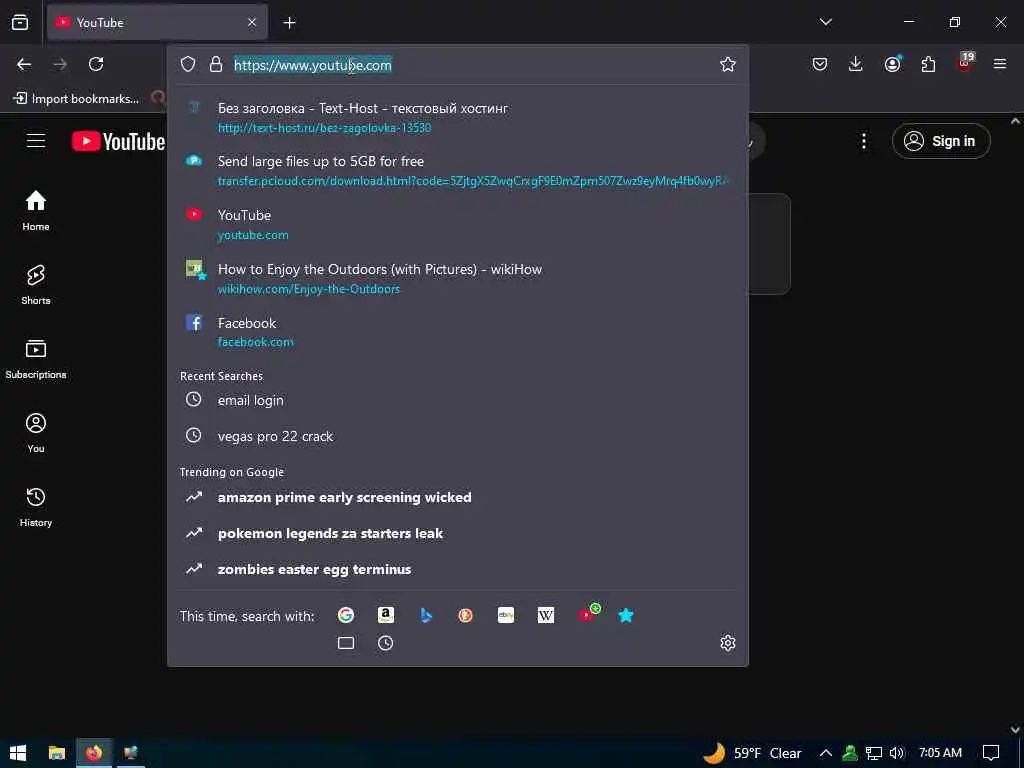
Task: Click the site security padlock icon
Action: [x=216, y=64]
